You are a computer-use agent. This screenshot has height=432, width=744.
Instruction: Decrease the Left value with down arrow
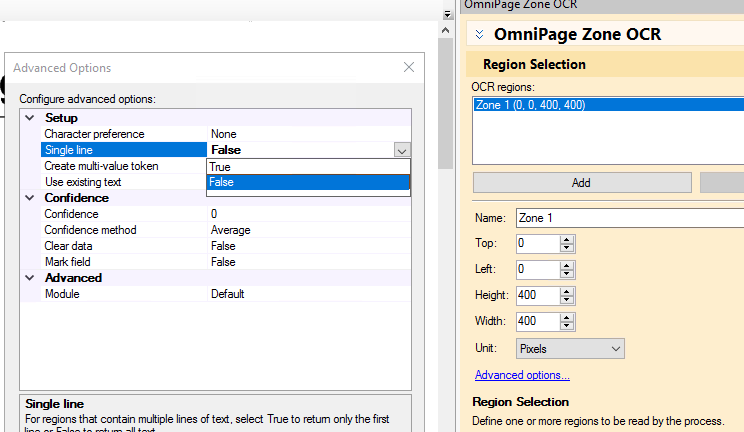click(x=567, y=274)
